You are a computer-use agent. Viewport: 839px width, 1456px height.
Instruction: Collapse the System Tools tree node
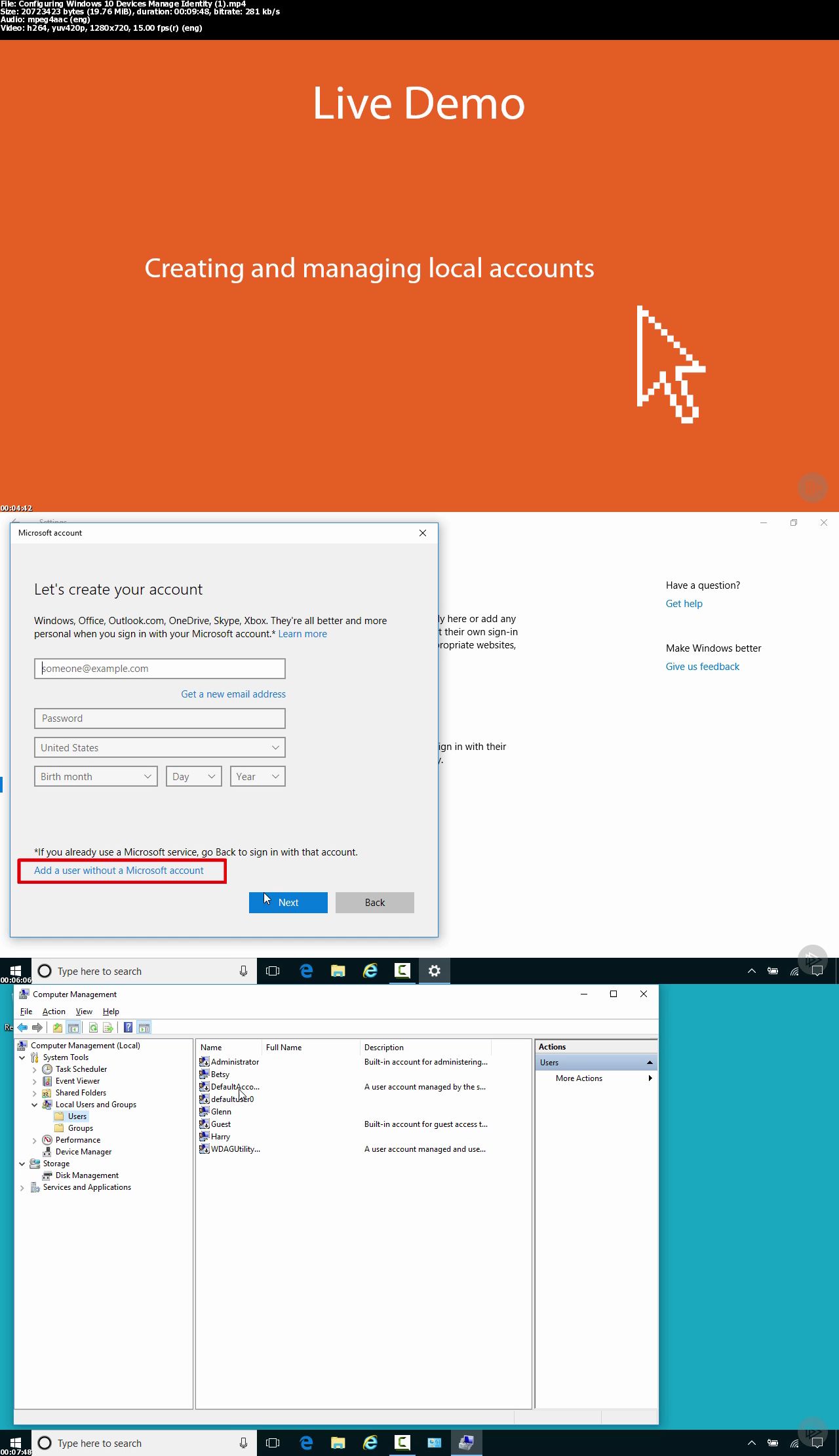click(22, 1057)
